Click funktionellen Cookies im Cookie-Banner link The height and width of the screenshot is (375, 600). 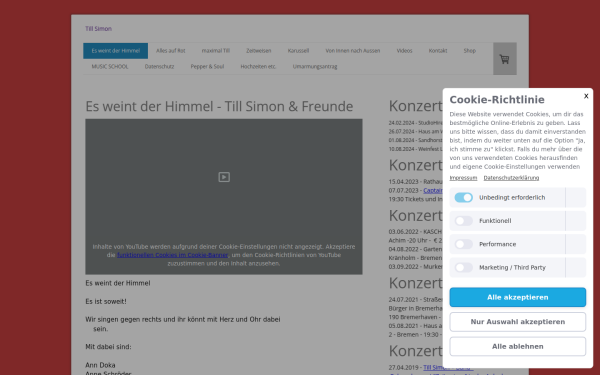pyautogui.click(x=173, y=255)
